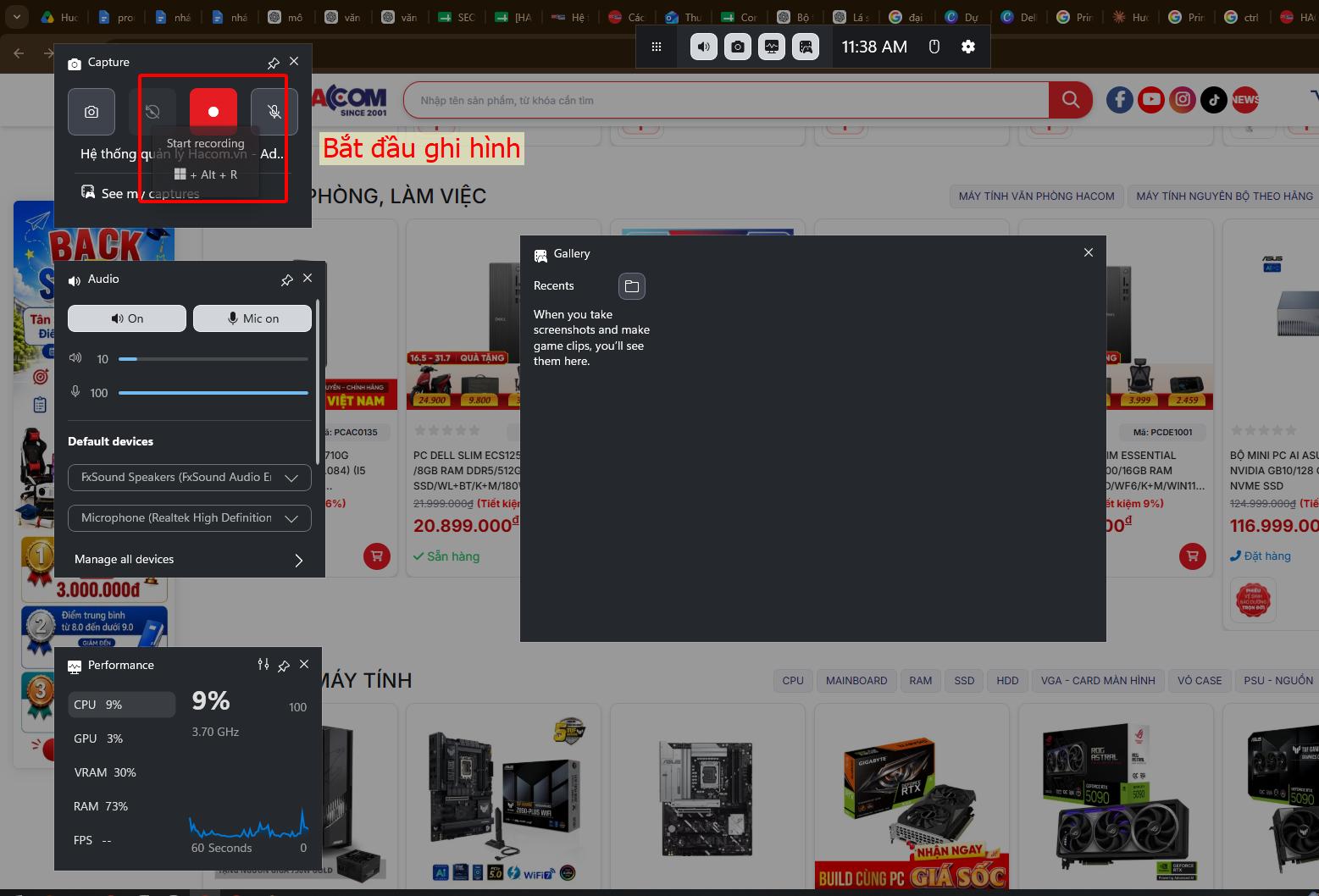Select the VỎ CASE filter
The image size is (1319, 896).
pyautogui.click(x=1200, y=681)
